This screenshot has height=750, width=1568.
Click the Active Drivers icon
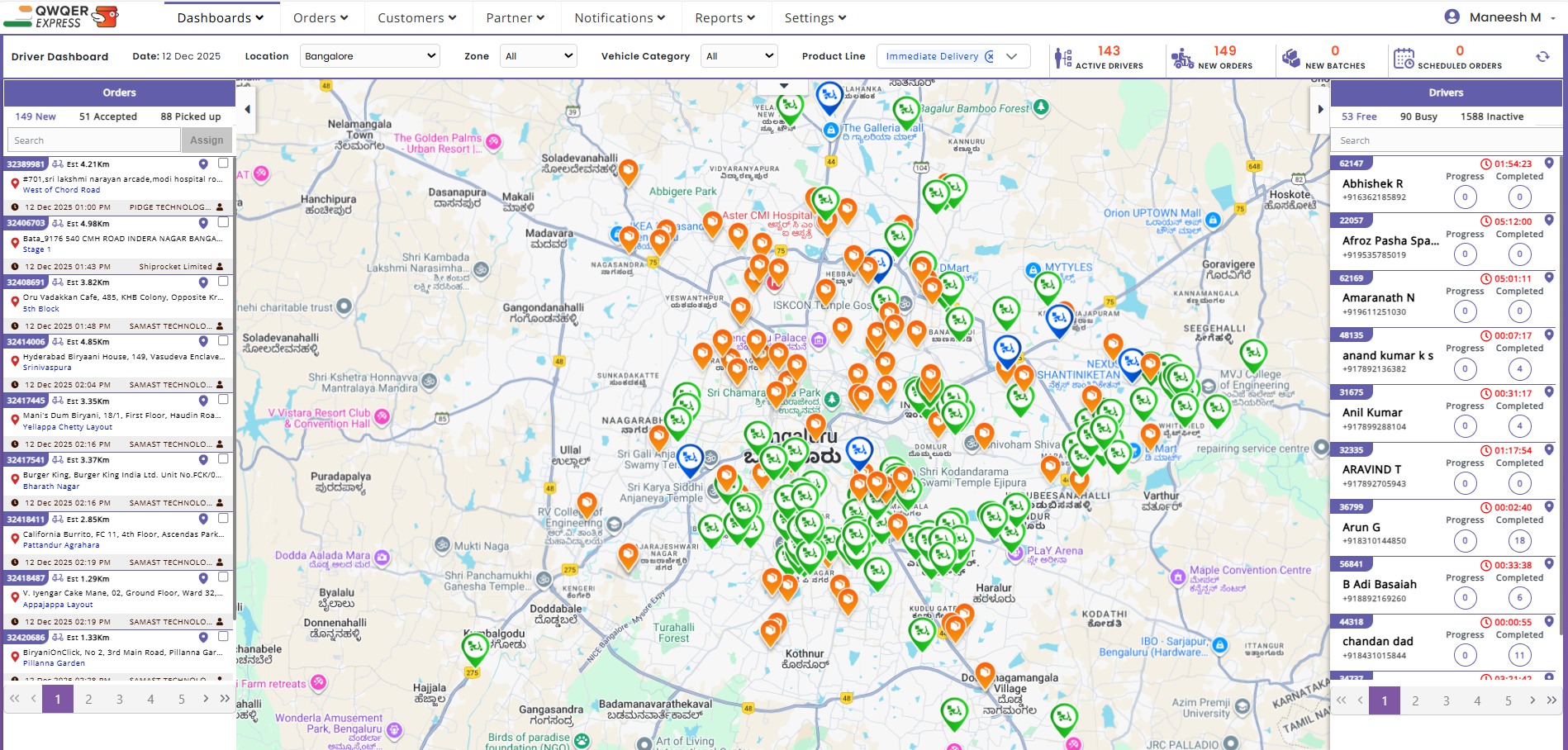click(x=1062, y=58)
